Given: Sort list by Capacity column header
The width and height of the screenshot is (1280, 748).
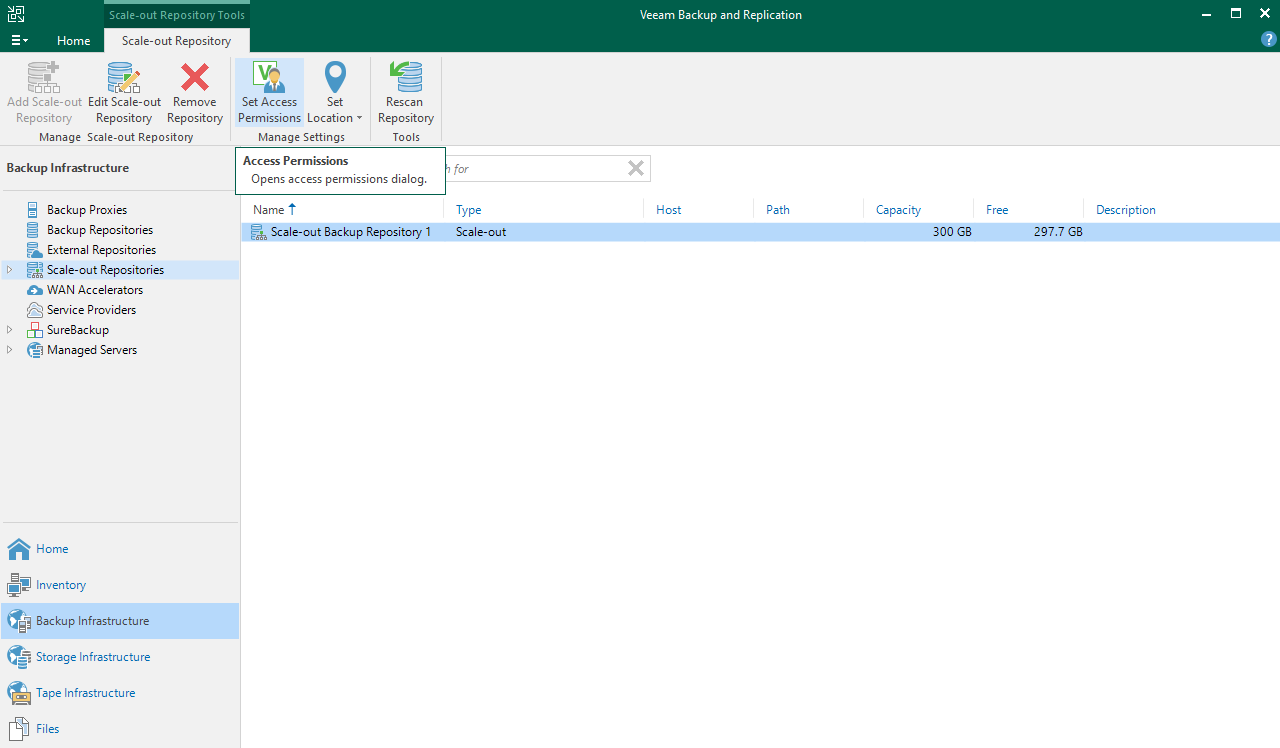Looking at the screenshot, I should click(898, 210).
